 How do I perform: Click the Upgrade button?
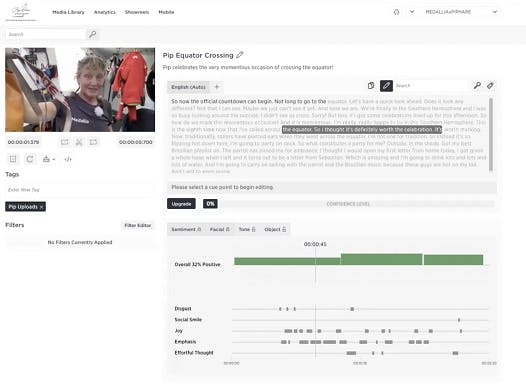pos(181,204)
